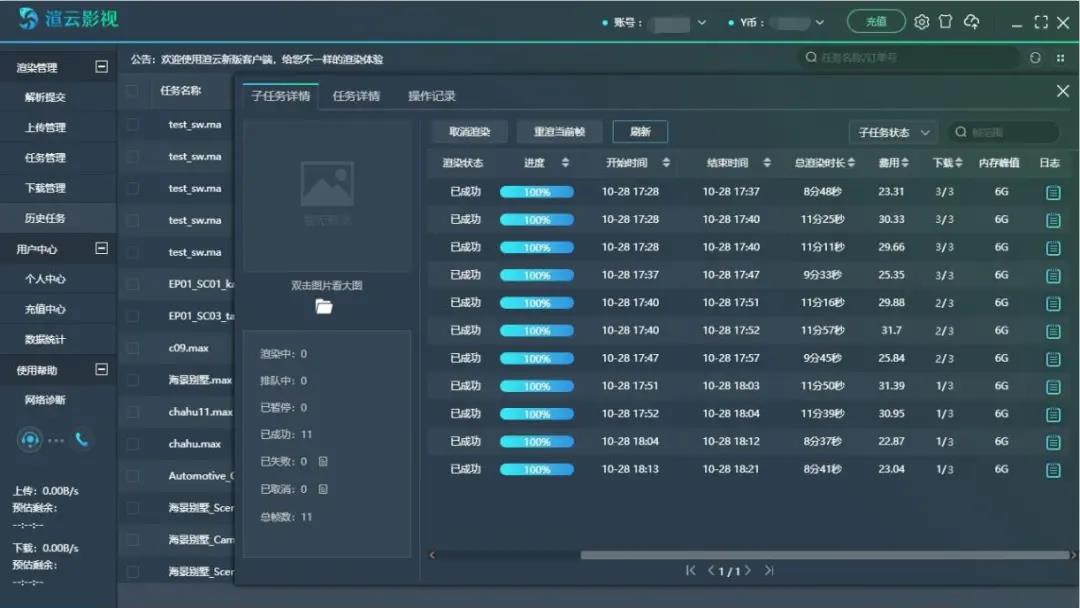Open log icon for the 23.31 cost row
Viewport: 1080px width, 608px height.
tap(1052, 192)
